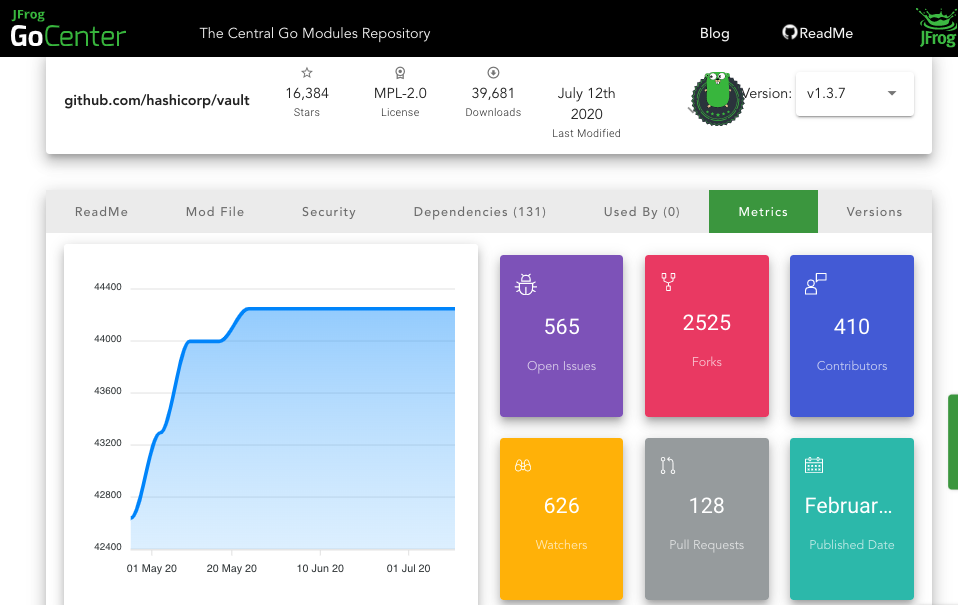
Task: Open the Used By (0) tab
Action: pos(642,211)
